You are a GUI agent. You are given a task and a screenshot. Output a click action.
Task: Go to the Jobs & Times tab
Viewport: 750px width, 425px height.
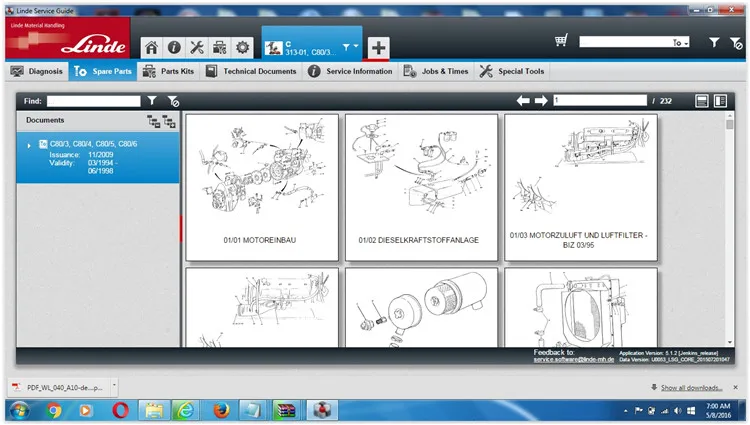tap(436, 71)
